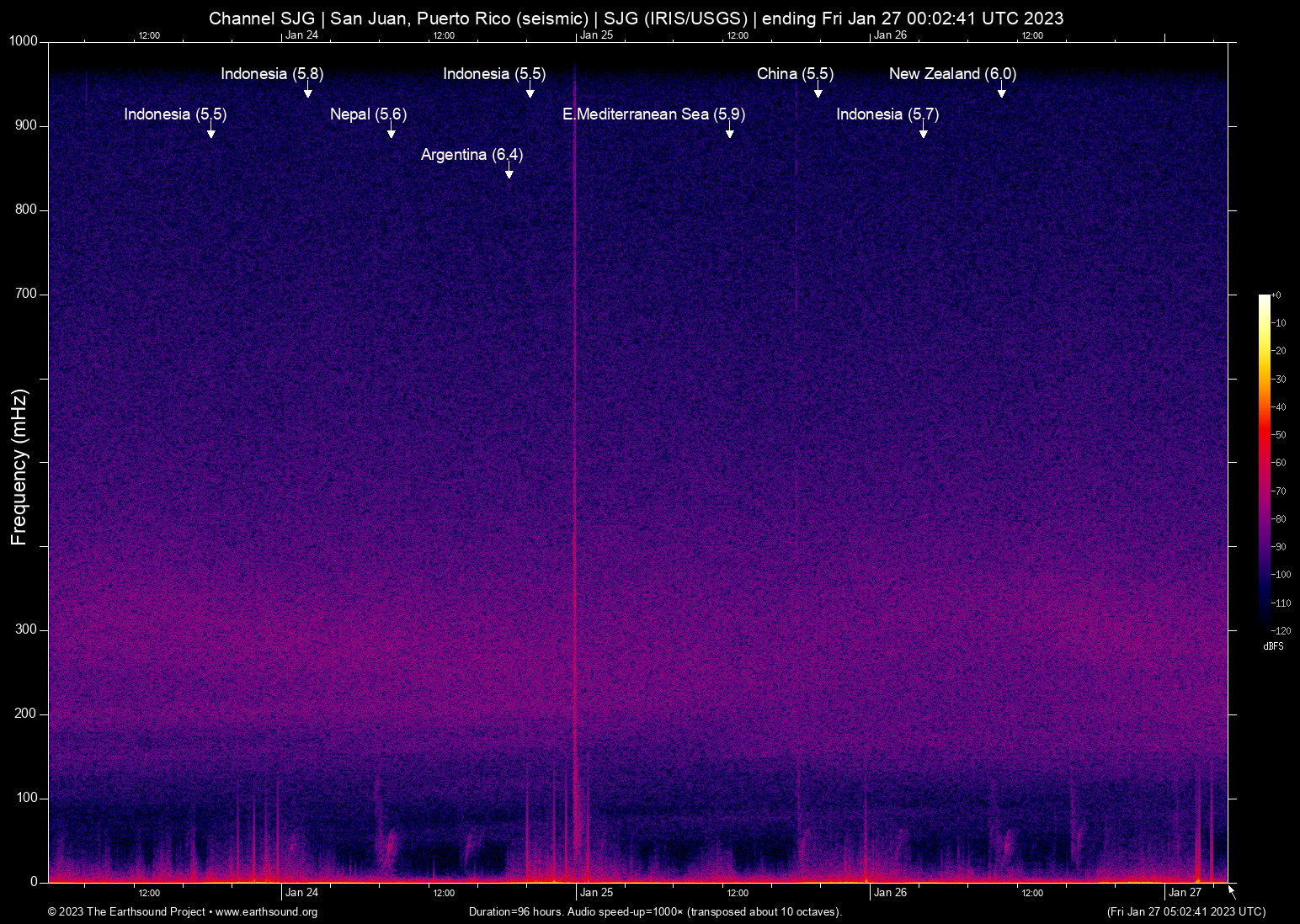The image size is (1300, 924).
Task: Click the Duration=96 hours footer text
Action: [x=655, y=912]
